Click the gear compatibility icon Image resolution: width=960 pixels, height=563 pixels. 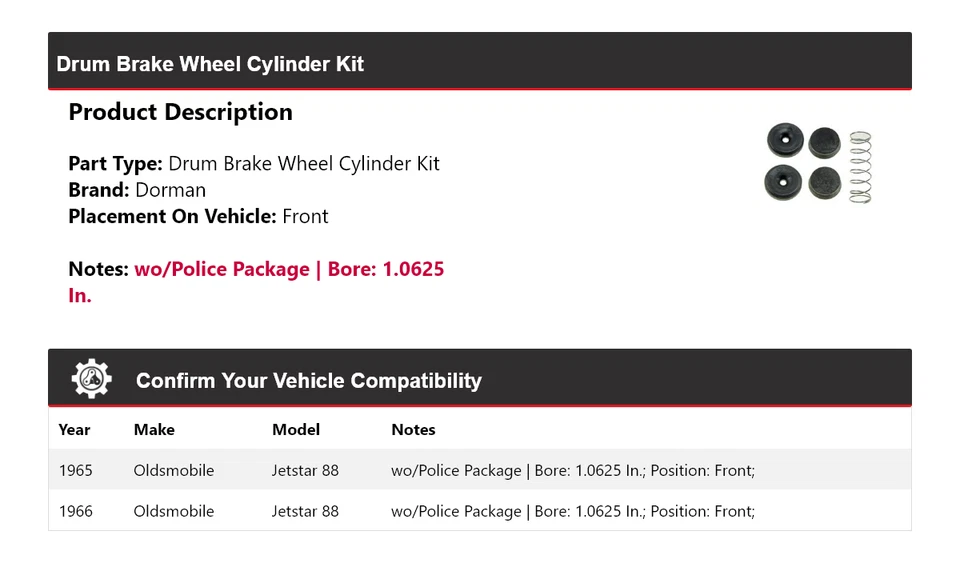pos(91,379)
